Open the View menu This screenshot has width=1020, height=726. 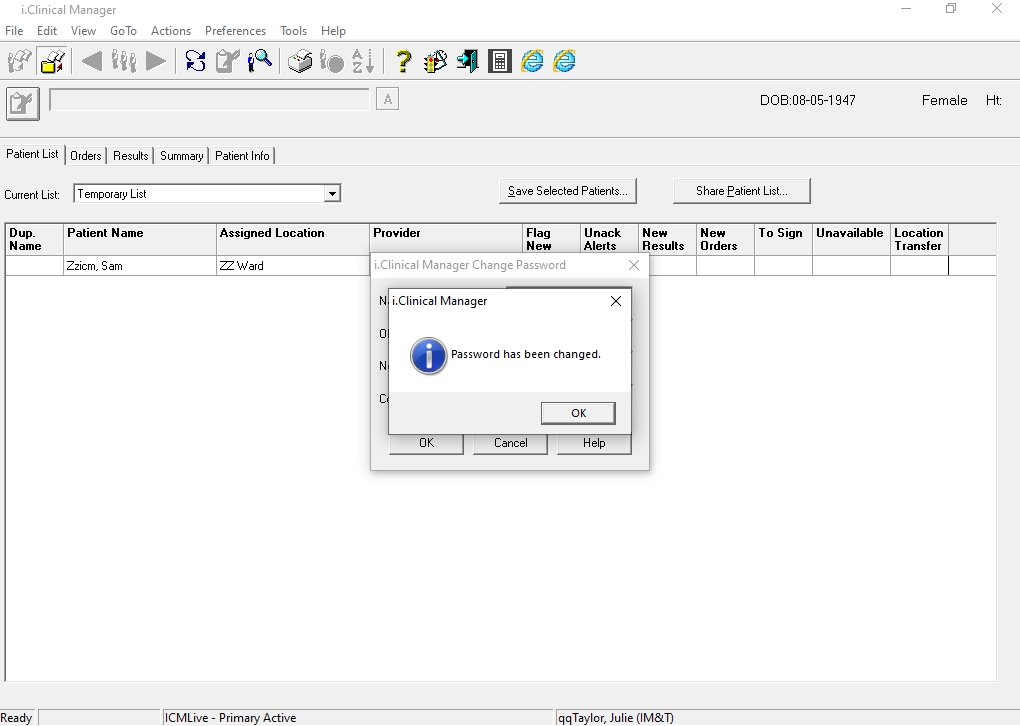(x=83, y=31)
